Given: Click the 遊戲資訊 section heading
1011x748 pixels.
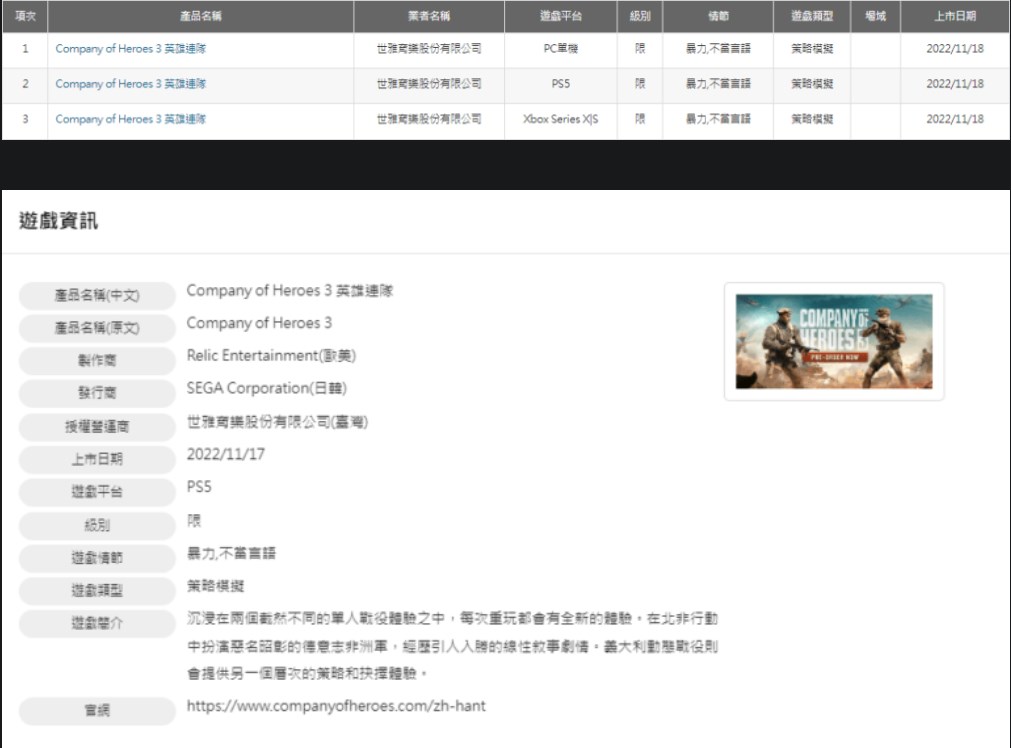Looking at the screenshot, I should 59,221.
